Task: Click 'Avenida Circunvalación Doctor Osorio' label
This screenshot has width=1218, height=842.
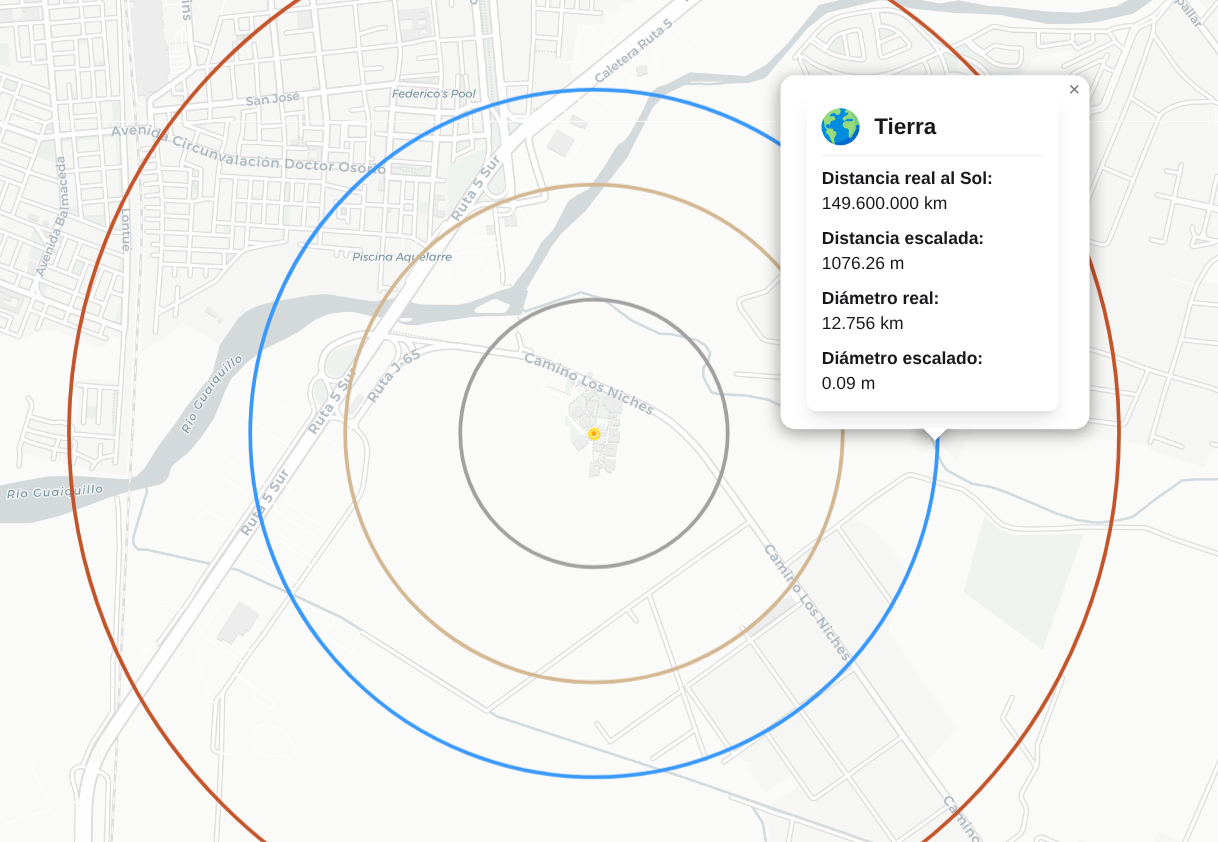Action: [x=248, y=149]
